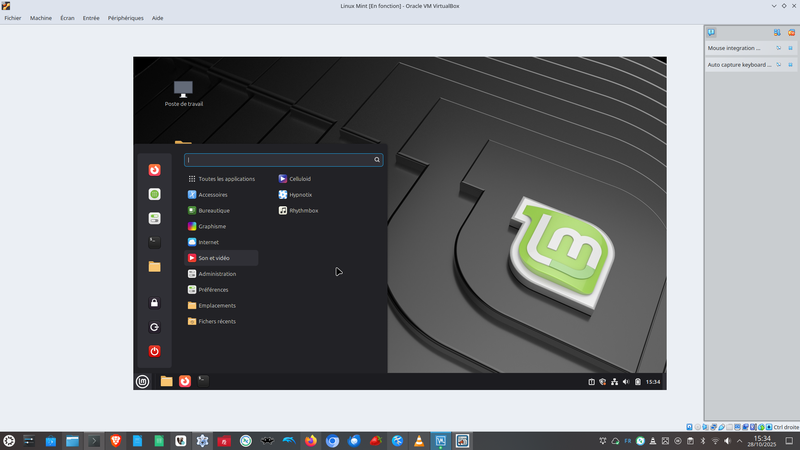Open Rhythmbox music player
The height and width of the screenshot is (450, 800).
tap(302, 211)
